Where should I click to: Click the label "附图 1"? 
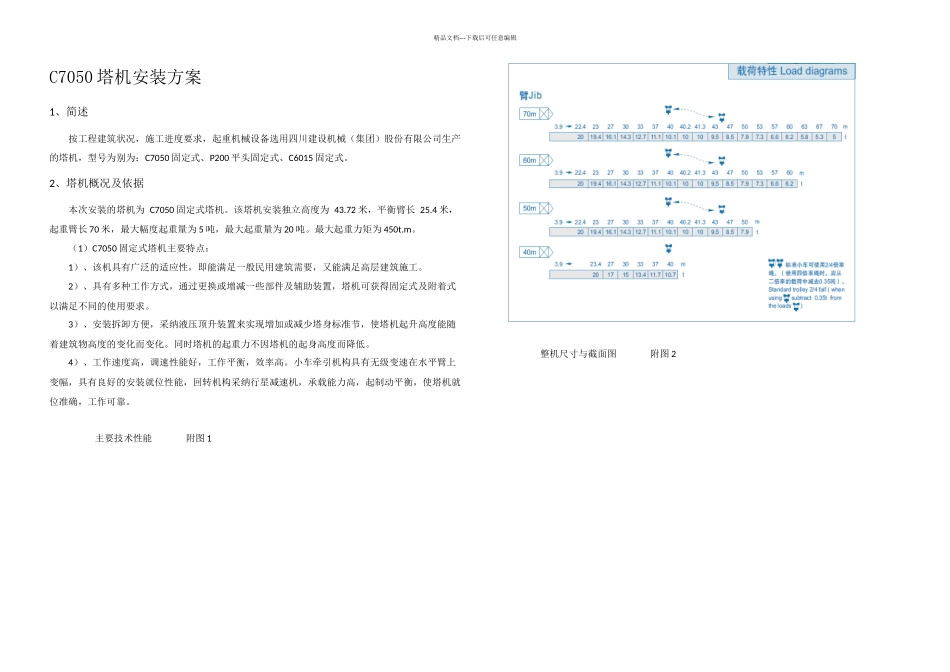point(199,438)
